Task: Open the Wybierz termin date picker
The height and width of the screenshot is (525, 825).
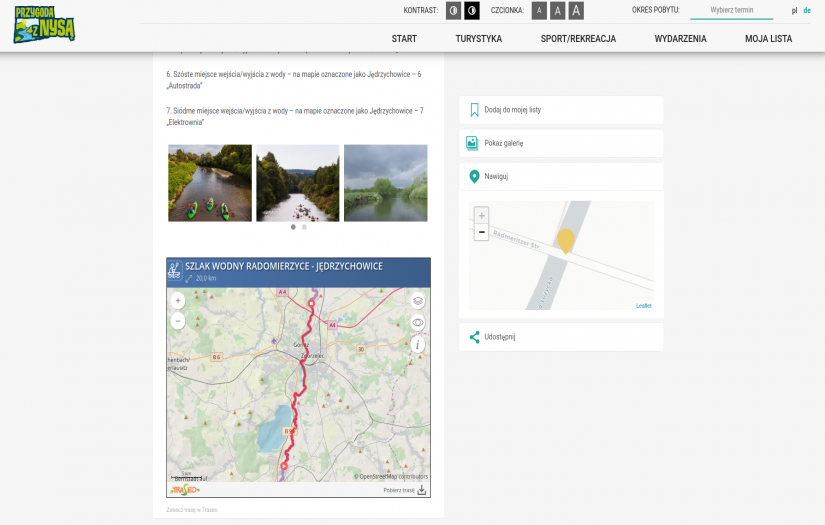Action: 731,10
